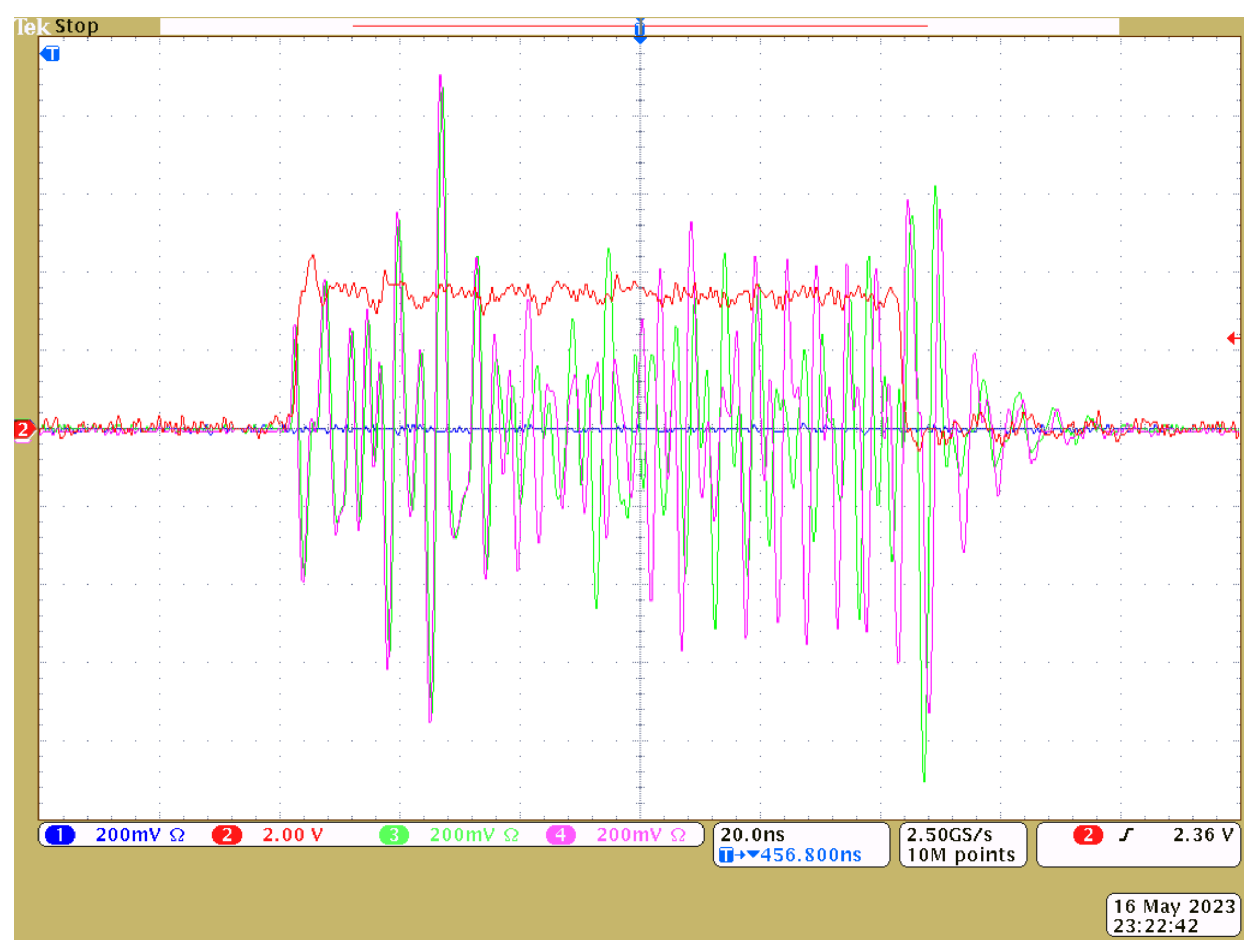Screen dimensions: 1256x952
Task: Click the red trigger level arrow
Action: point(1233,339)
